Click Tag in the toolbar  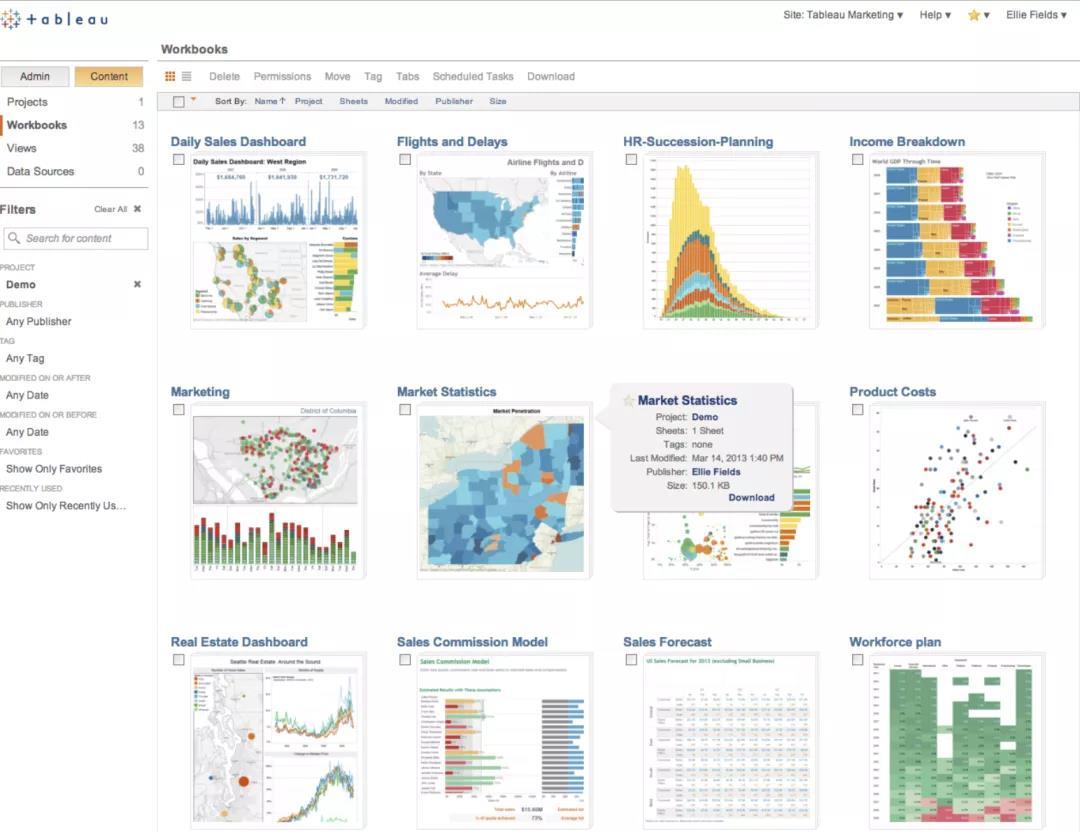[x=373, y=76]
